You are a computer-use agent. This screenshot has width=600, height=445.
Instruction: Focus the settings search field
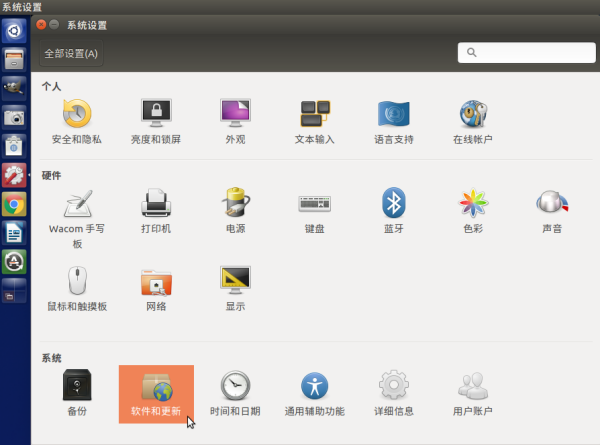[527, 52]
